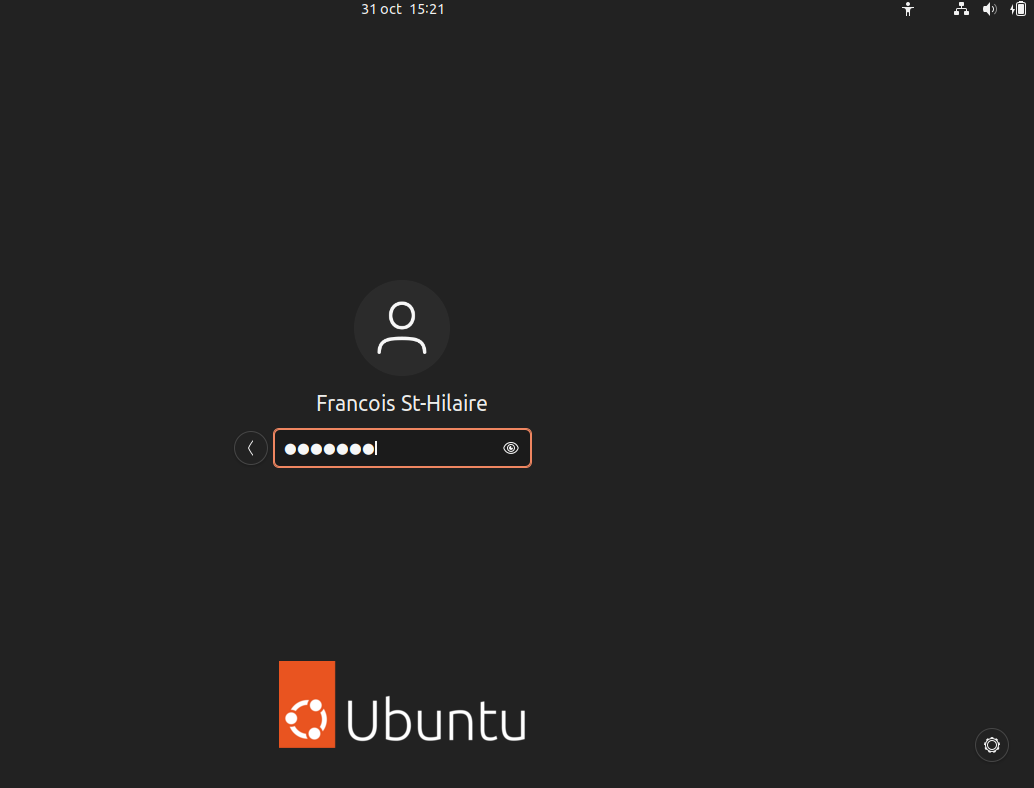
Task: Click the white Ubuntu wordmark text
Action: click(436, 719)
